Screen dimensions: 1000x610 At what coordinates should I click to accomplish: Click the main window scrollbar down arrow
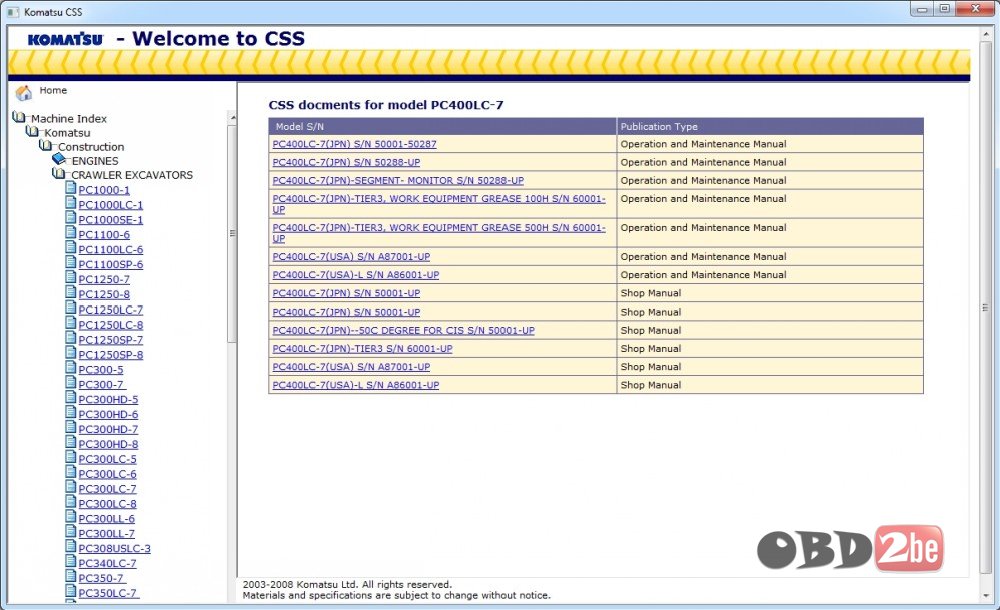pyautogui.click(x=985, y=596)
